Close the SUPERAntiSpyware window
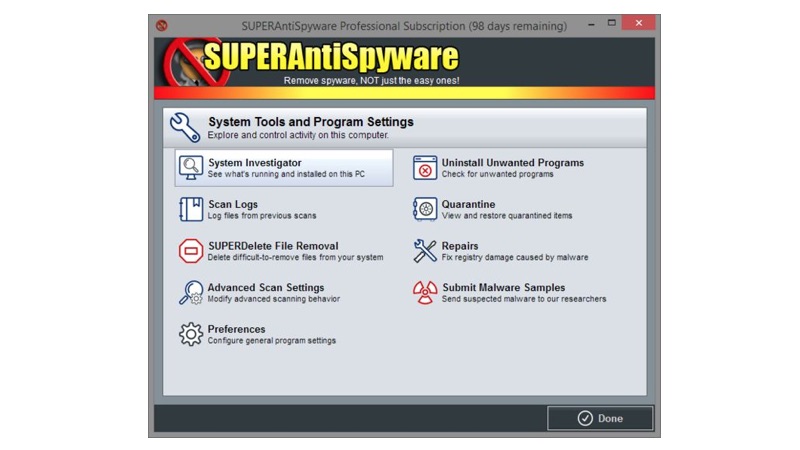This screenshot has height=450, width=800. coord(638,23)
